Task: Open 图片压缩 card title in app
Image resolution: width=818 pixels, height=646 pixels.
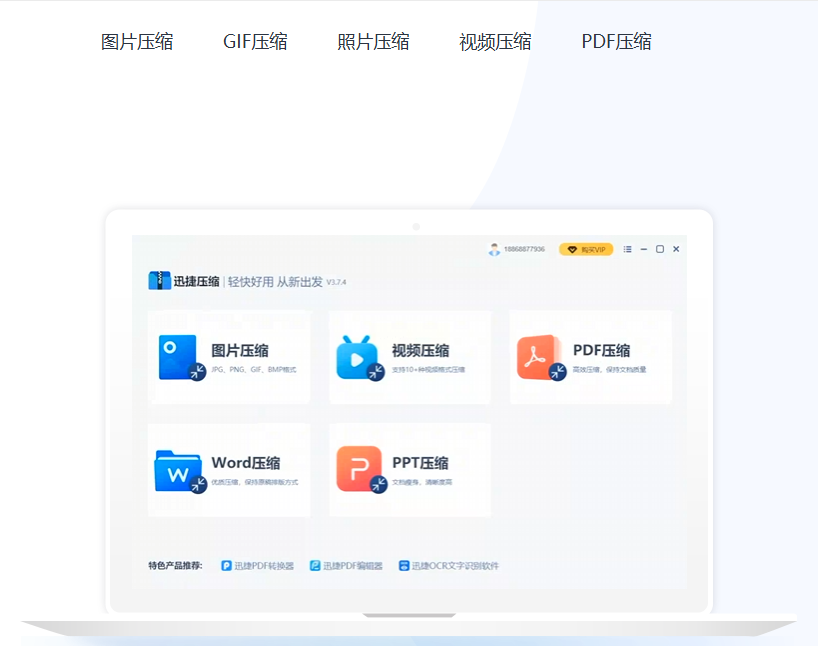Action: pos(240,351)
